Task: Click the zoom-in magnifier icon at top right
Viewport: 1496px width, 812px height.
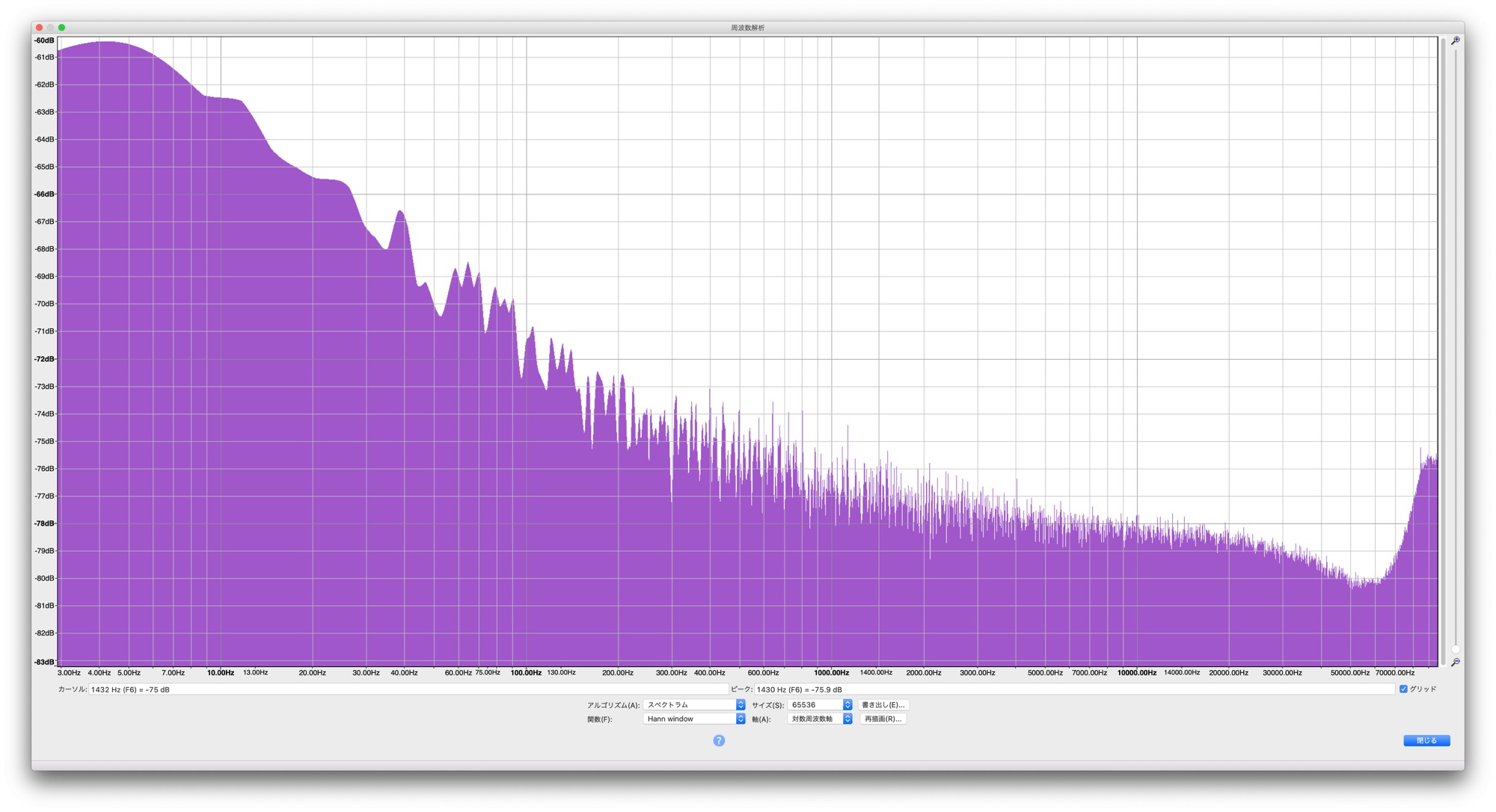Action: (x=1456, y=41)
